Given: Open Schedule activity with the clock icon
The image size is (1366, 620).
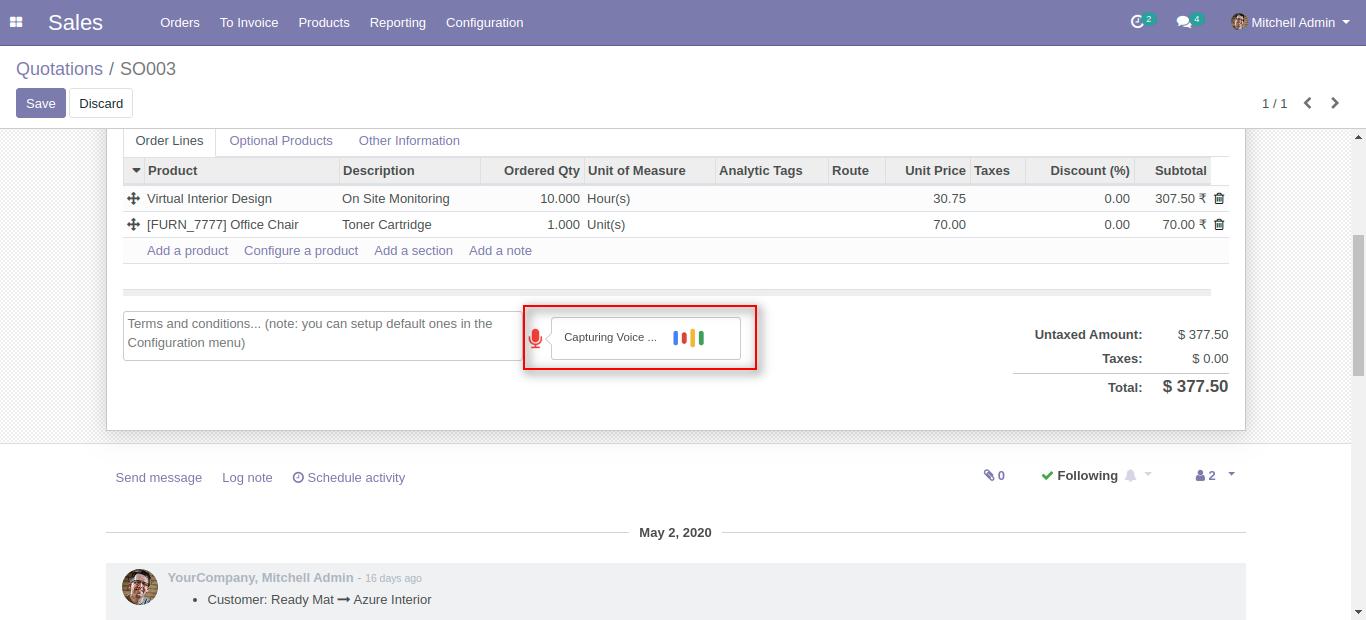Looking at the screenshot, I should point(348,477).
